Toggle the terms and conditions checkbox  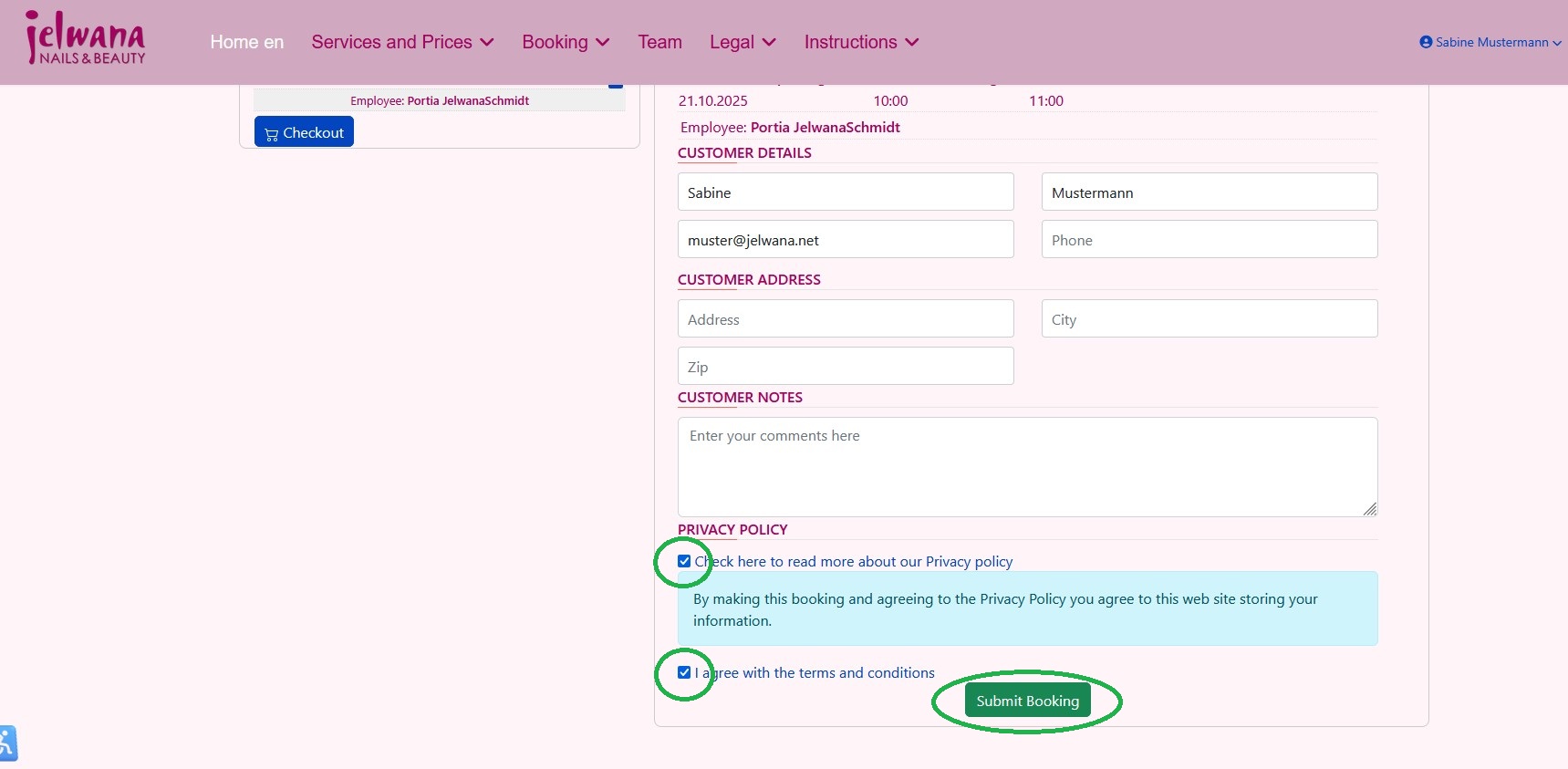pos(684,673)
